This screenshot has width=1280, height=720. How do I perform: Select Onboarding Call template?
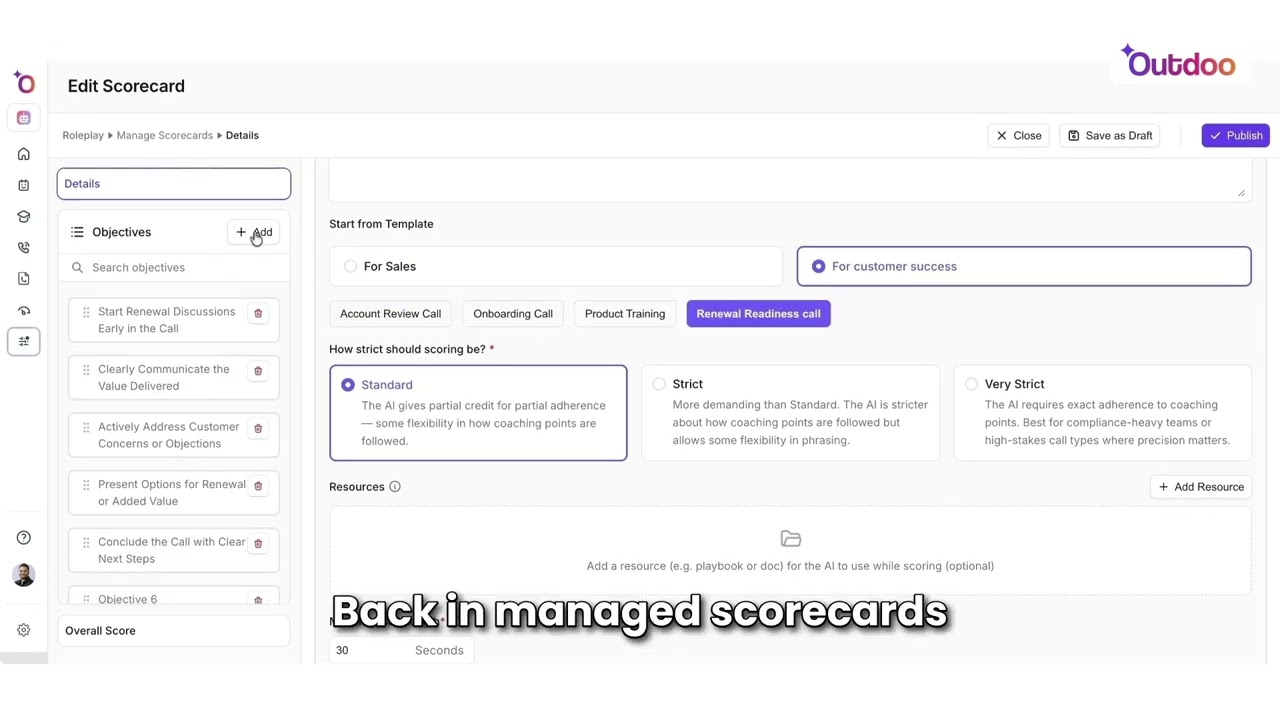(513, 314)
